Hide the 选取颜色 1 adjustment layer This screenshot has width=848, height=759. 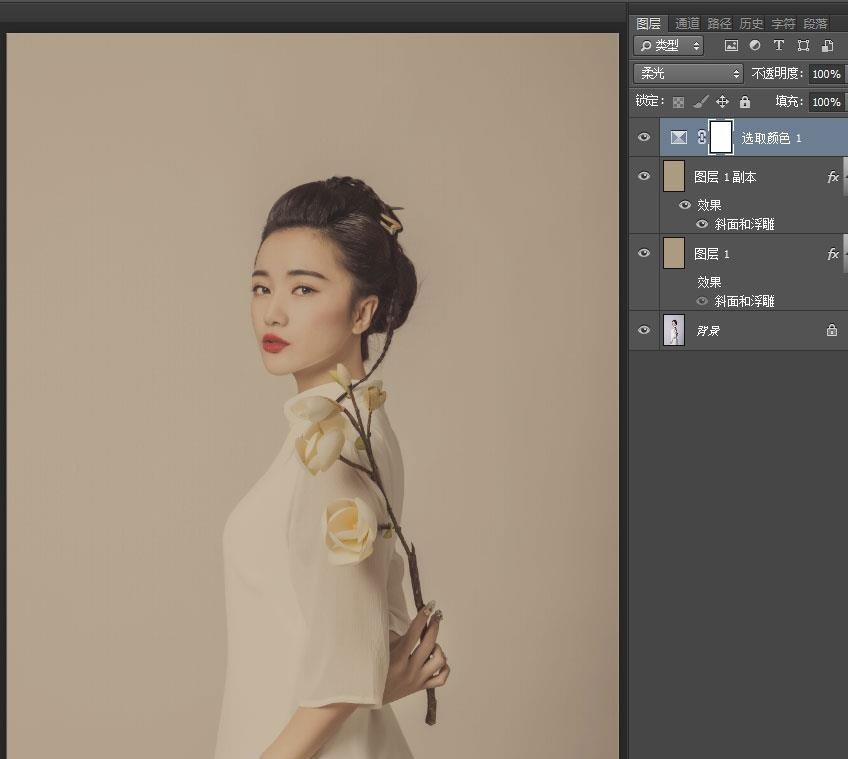pyautogui.click(x=644, y=138)
